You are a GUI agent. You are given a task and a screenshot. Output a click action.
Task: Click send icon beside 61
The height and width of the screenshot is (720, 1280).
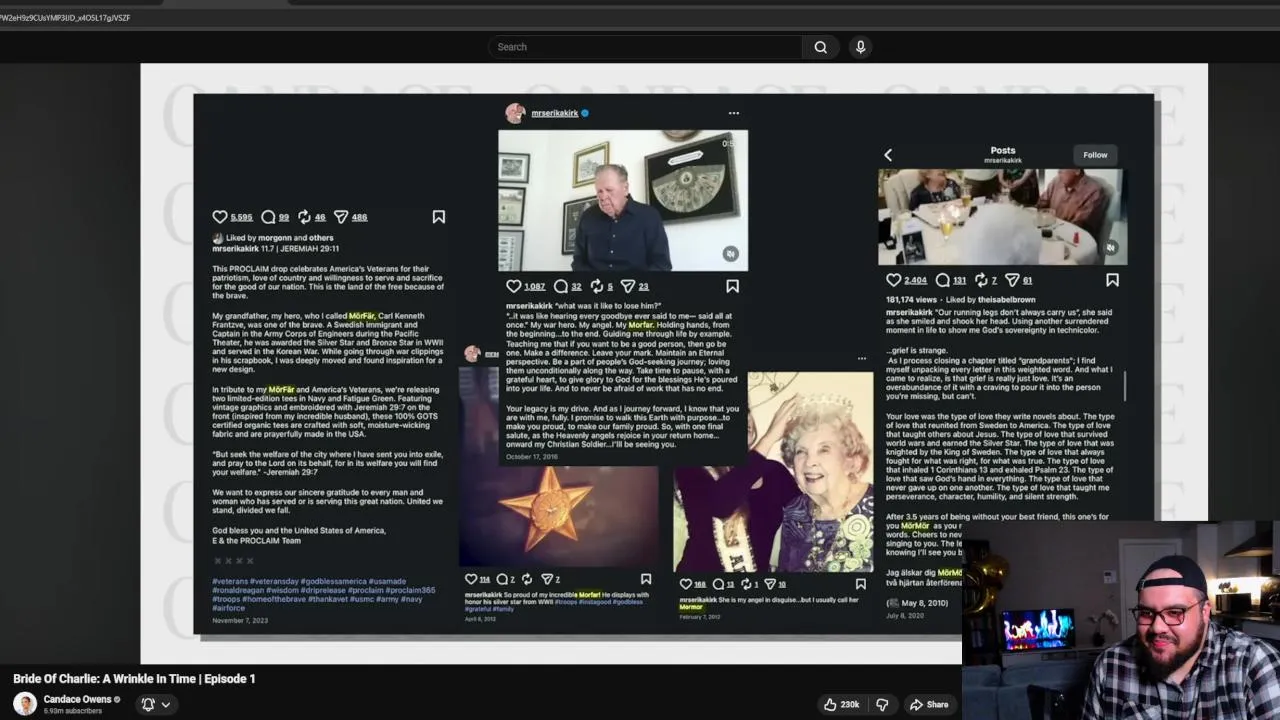[x=1012, y=280]
